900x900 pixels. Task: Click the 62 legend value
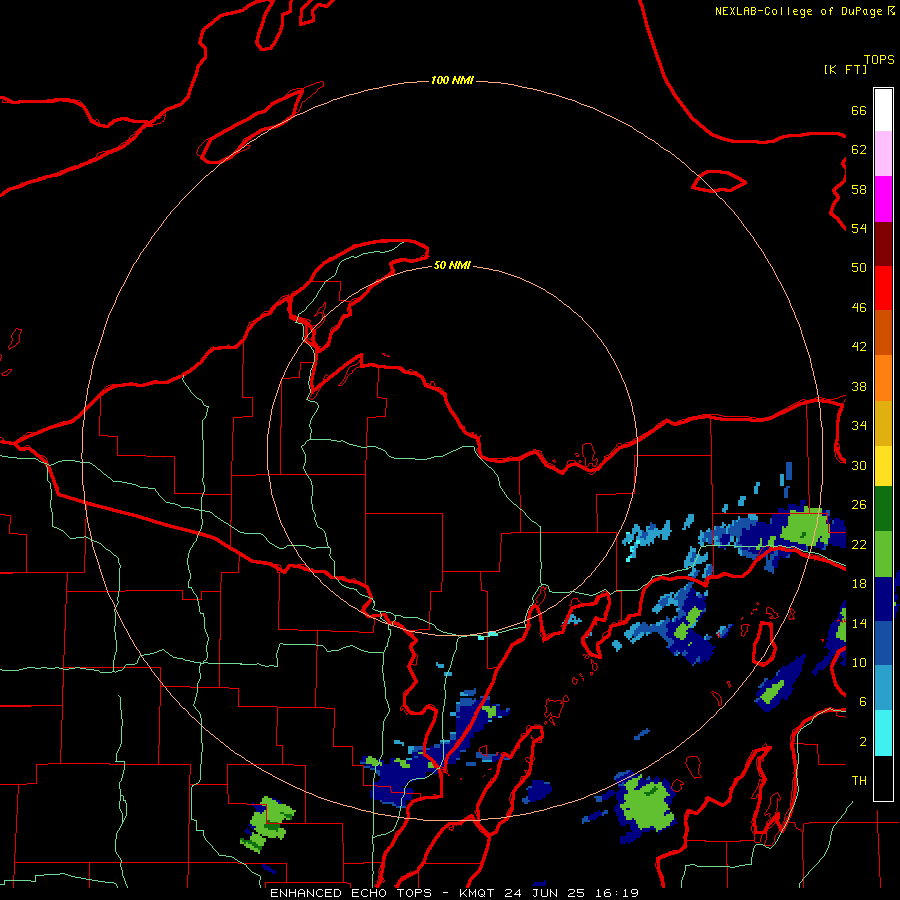(x=859, y=150)
